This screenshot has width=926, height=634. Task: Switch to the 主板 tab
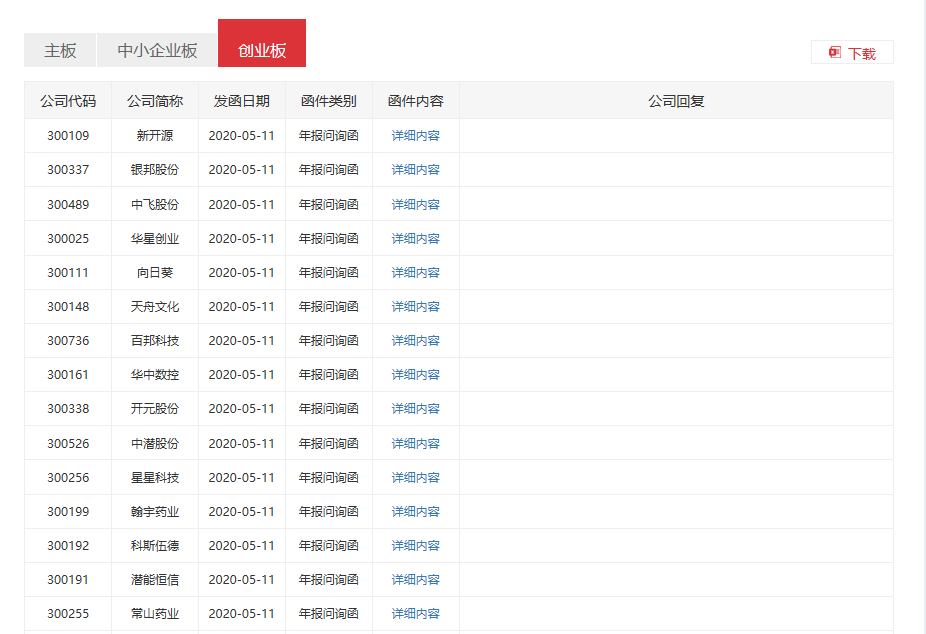point(60,50)
